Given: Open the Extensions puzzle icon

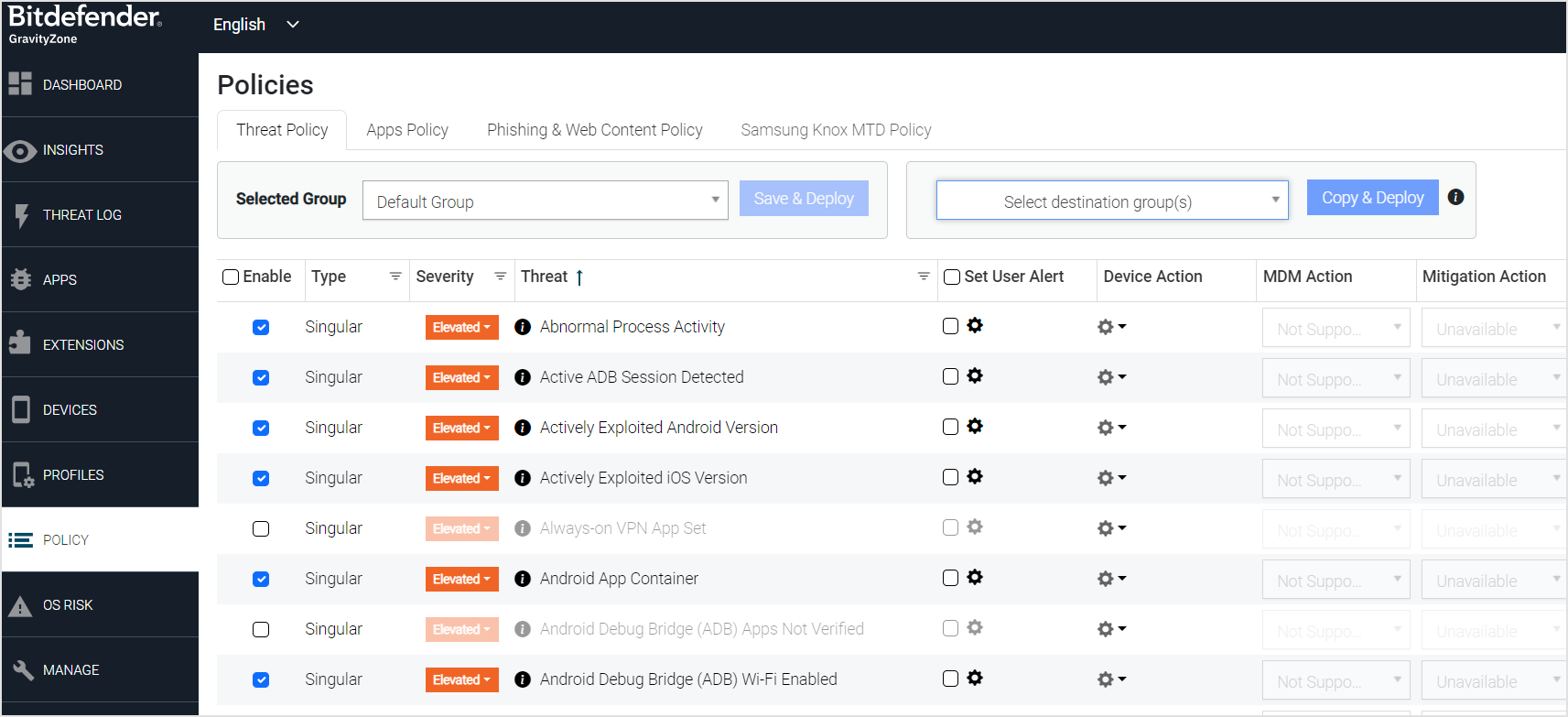Looking at the screenshot, I should (x=20, y=343).
